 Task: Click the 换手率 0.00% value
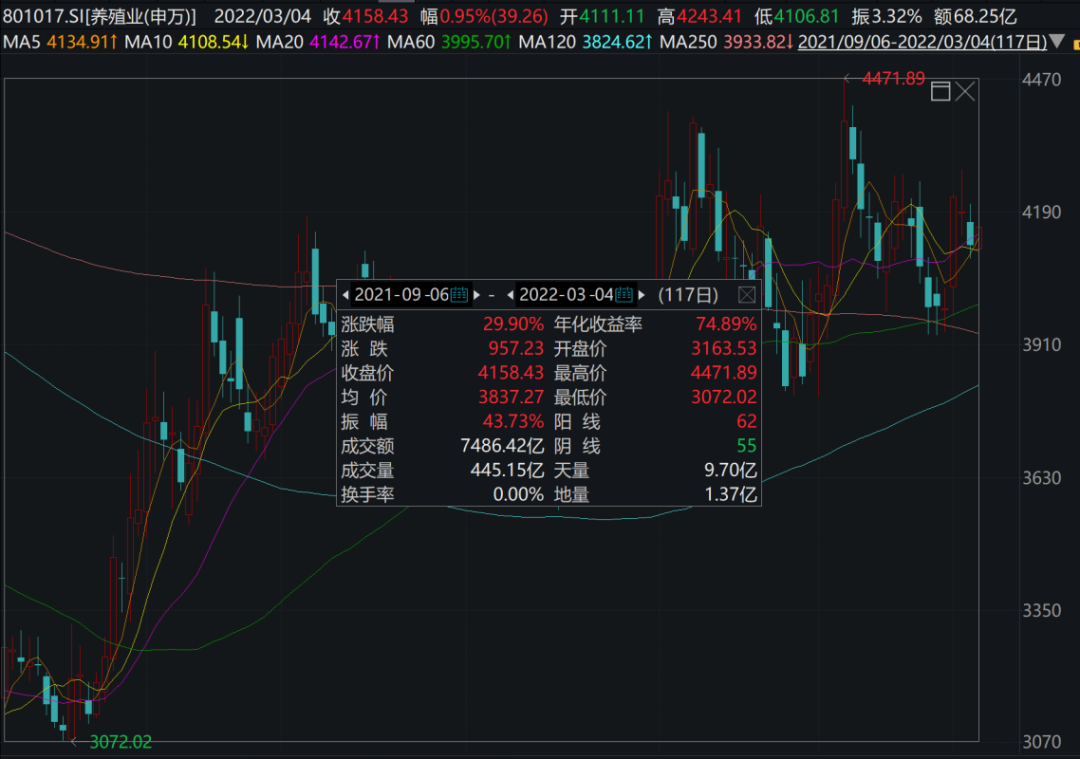pyautogui.click(x=518, y=495)
